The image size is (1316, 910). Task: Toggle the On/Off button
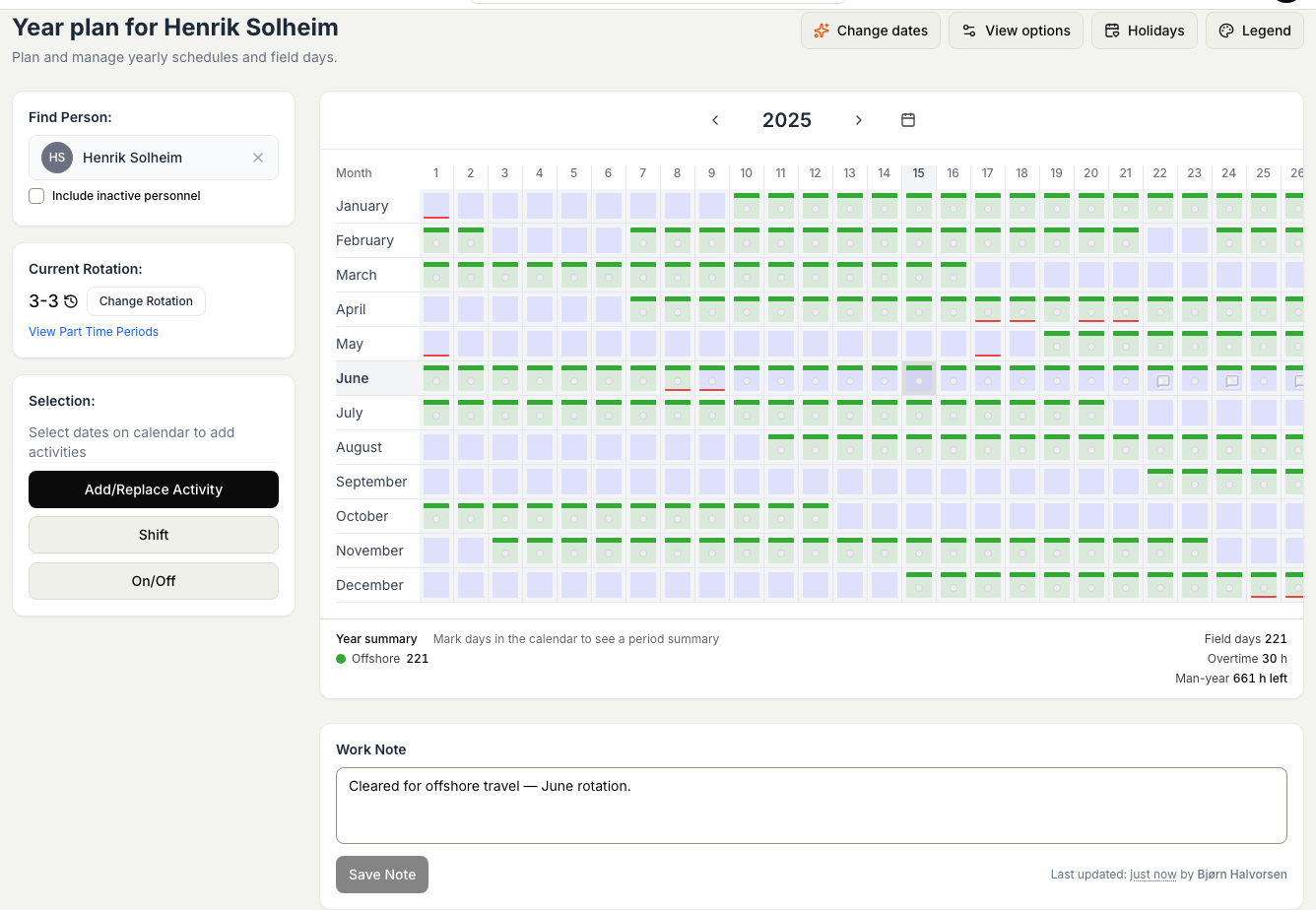coord(154,581)
